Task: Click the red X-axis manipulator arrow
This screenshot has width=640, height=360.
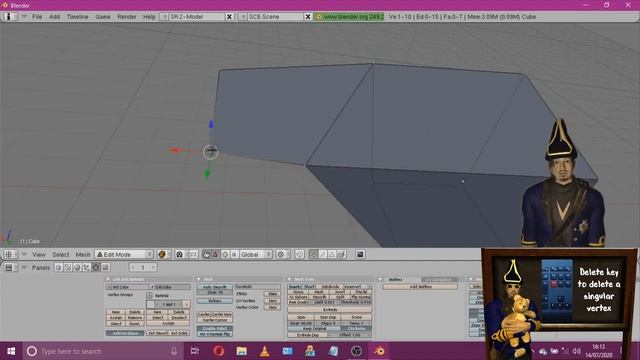Action: (x=176, y=150)
